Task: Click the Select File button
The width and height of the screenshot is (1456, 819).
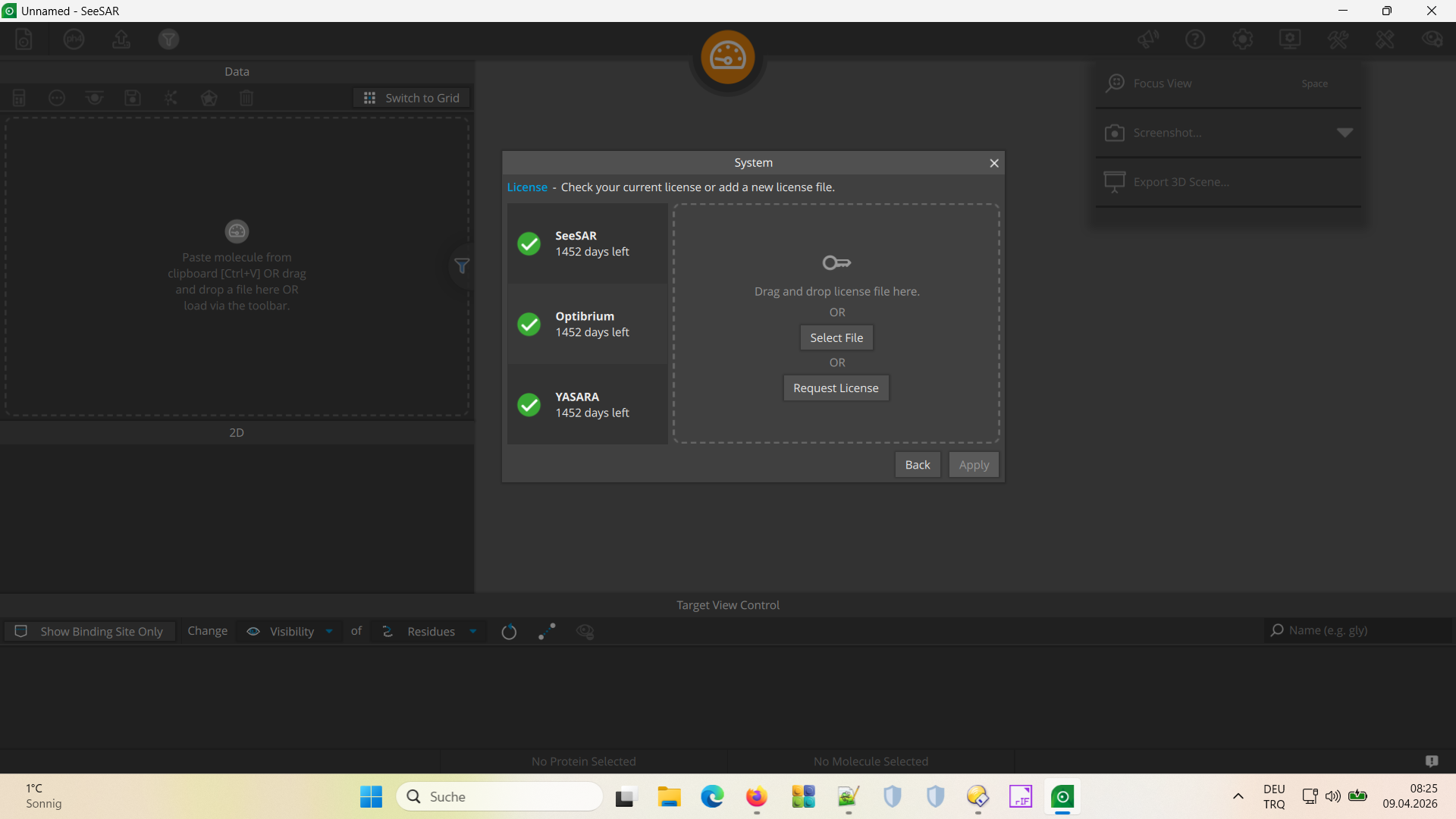Action: pyautogui.click(x=836, y=338)
